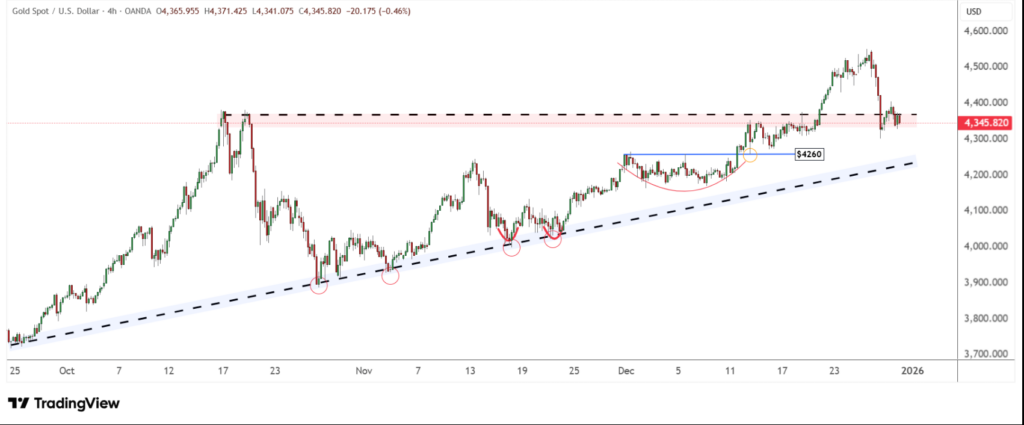Click the second red circle in early November
The width and height of the screenshot is (1024, 425).
(390, 275)
